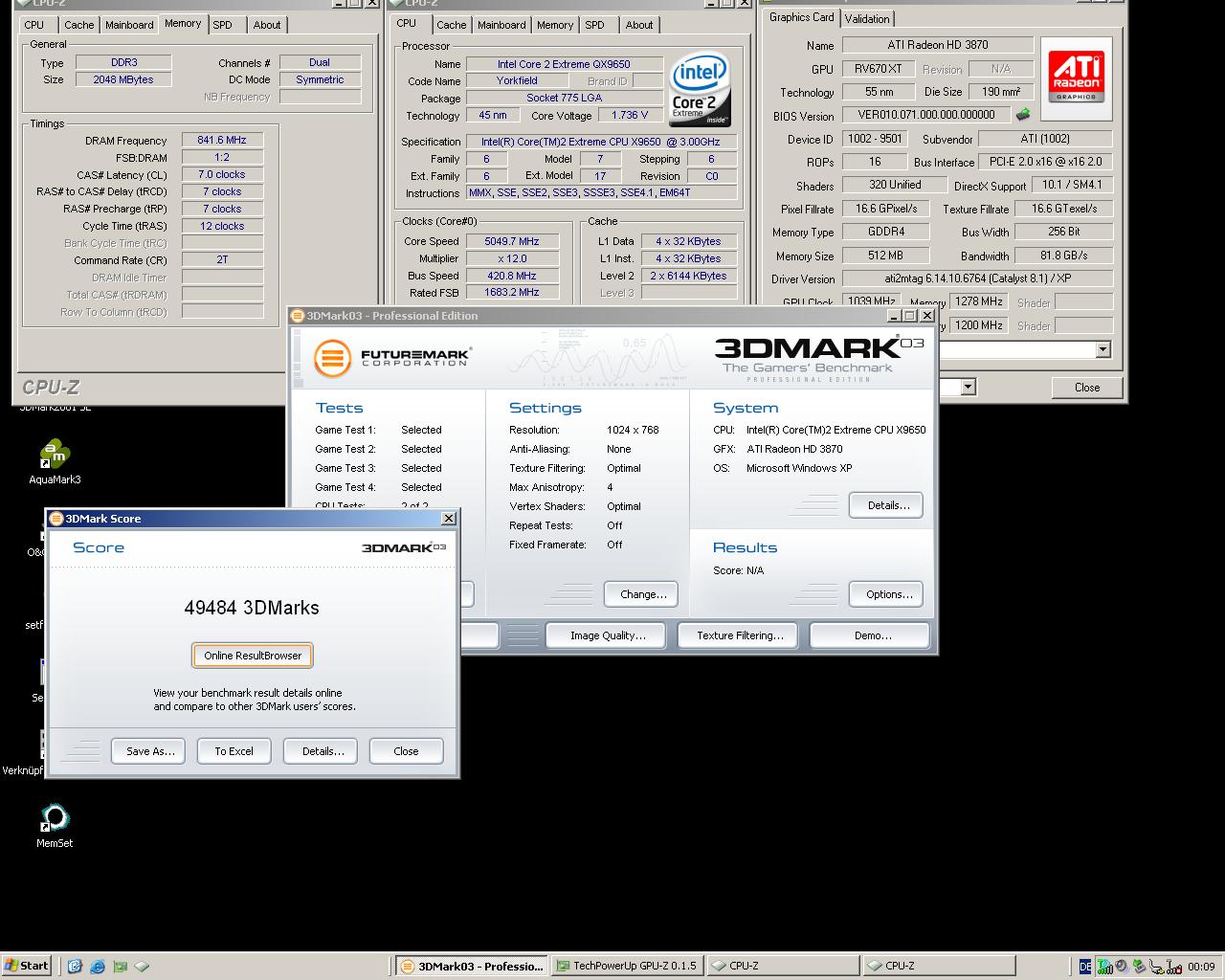Click Change... settings button in 3DMark03
This screenshot has height=980, width=1225.
[x=642, y=594]
